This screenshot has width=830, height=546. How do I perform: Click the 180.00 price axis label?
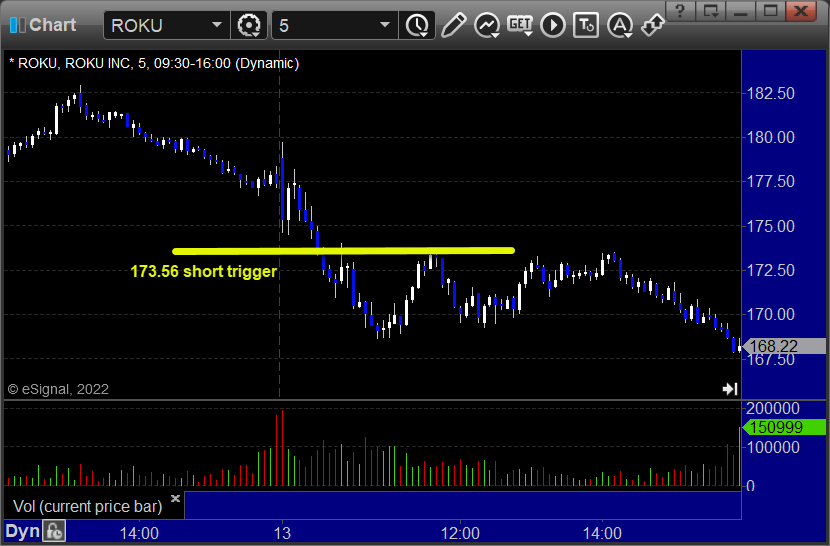pos(771,138)
